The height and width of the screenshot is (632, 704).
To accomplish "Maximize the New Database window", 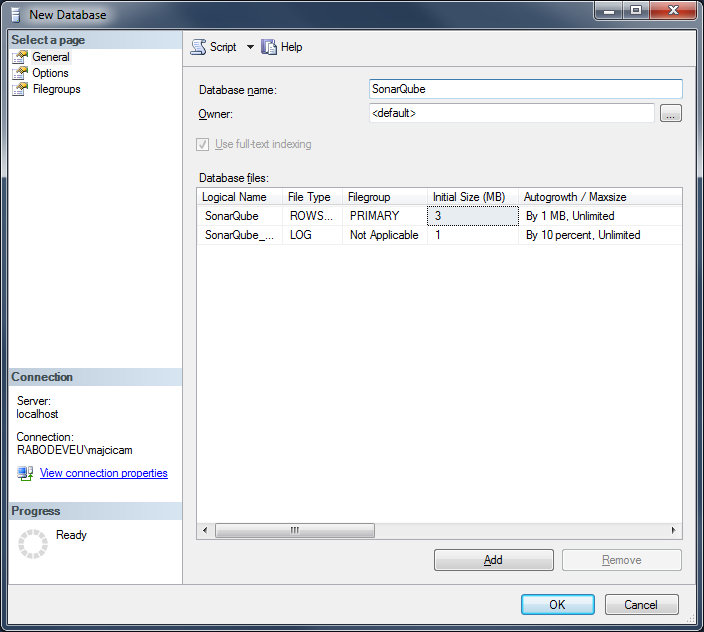I will (x=636, y=11).
